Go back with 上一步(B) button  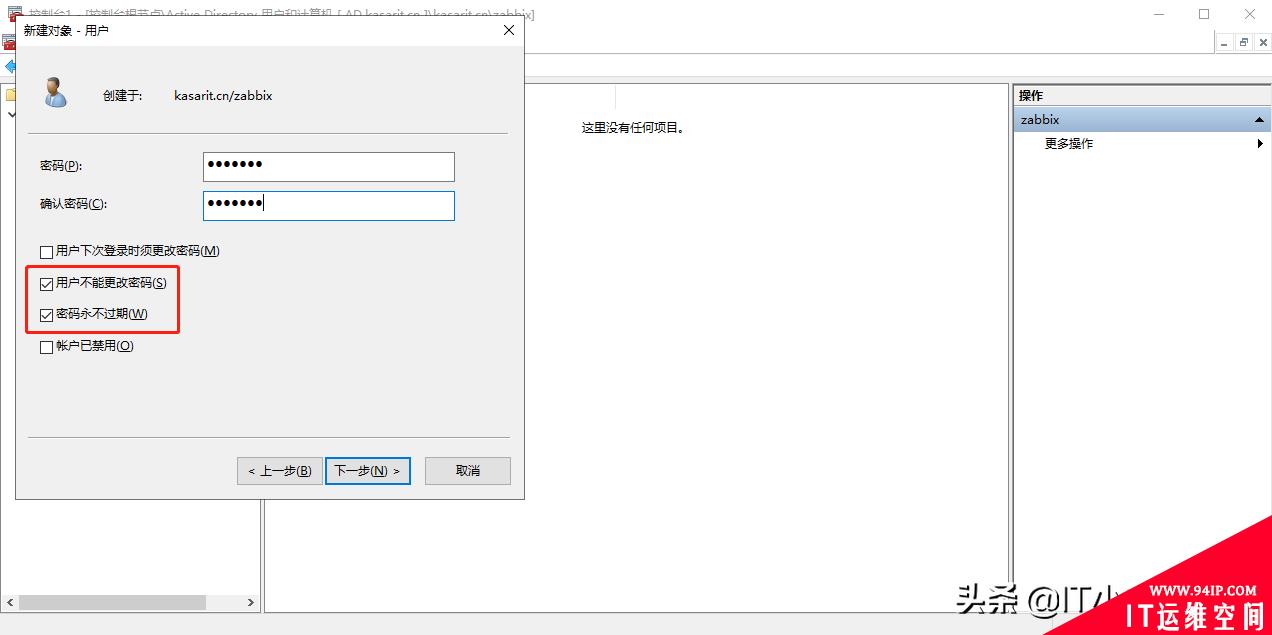[x=280, y=471]
